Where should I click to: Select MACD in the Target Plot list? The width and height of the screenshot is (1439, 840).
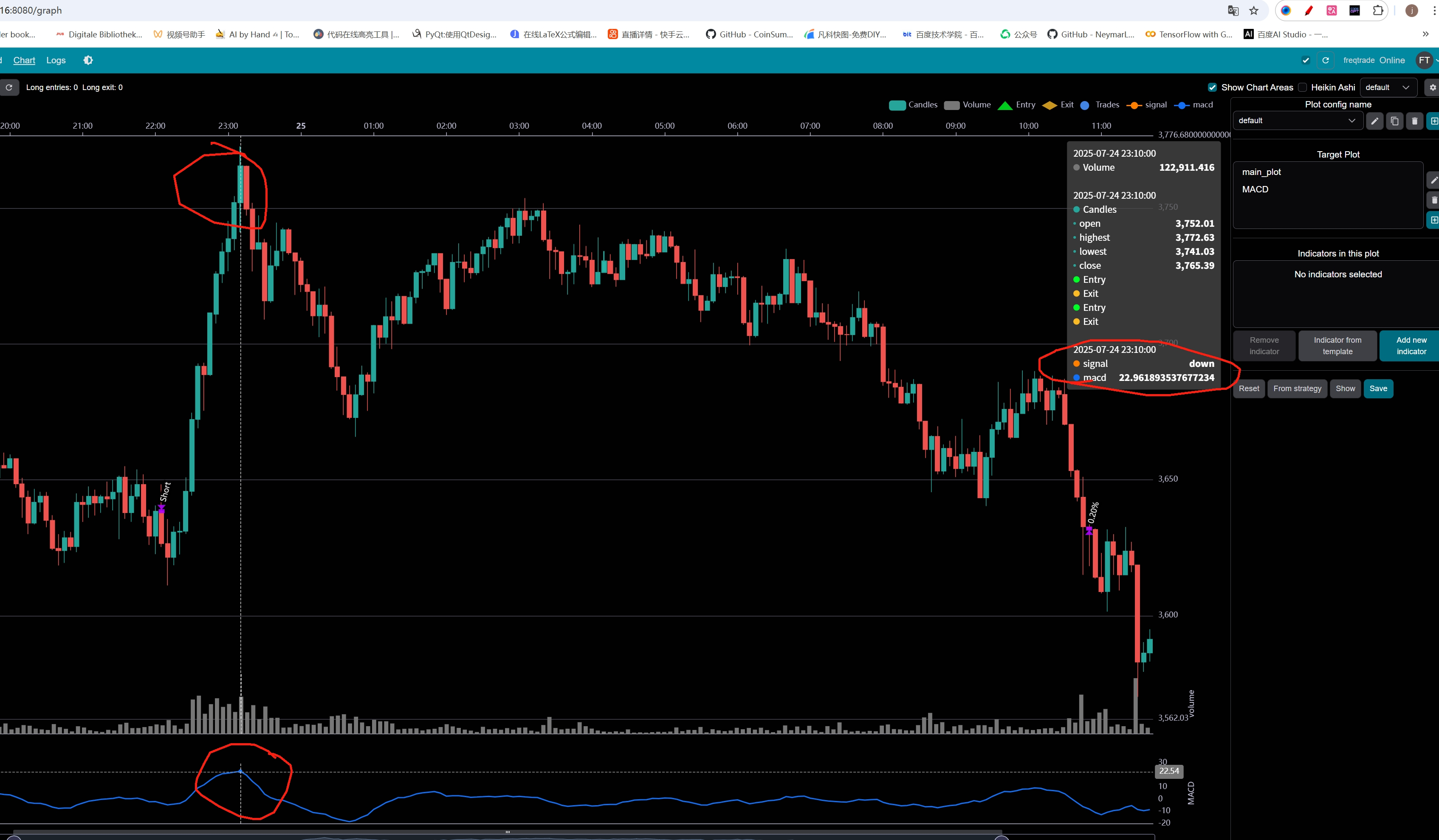click(x=1255, y=189)
